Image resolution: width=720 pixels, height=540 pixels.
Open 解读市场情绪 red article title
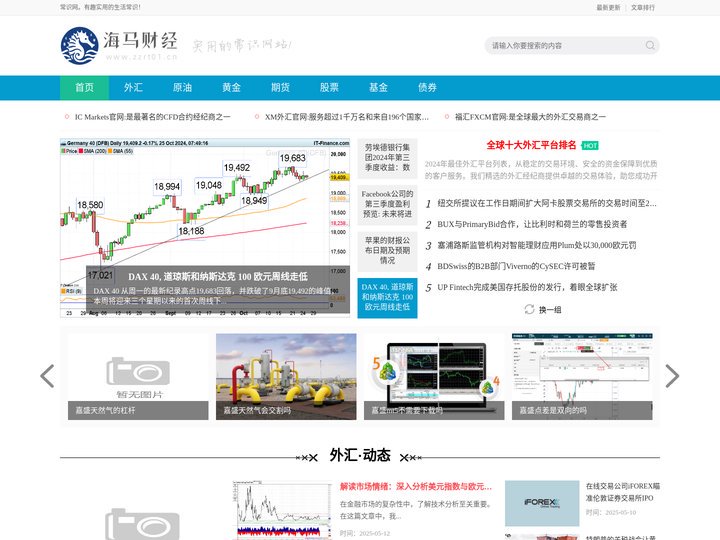(416, 486)
